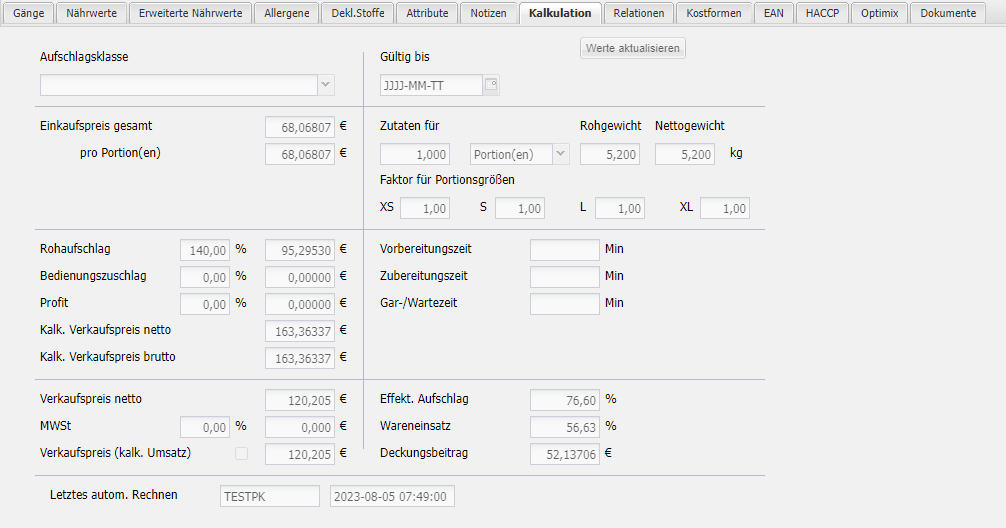Click the Gar-/Wartezeit input field
This screenshot has height=528, width=1006.
[564, 303]
